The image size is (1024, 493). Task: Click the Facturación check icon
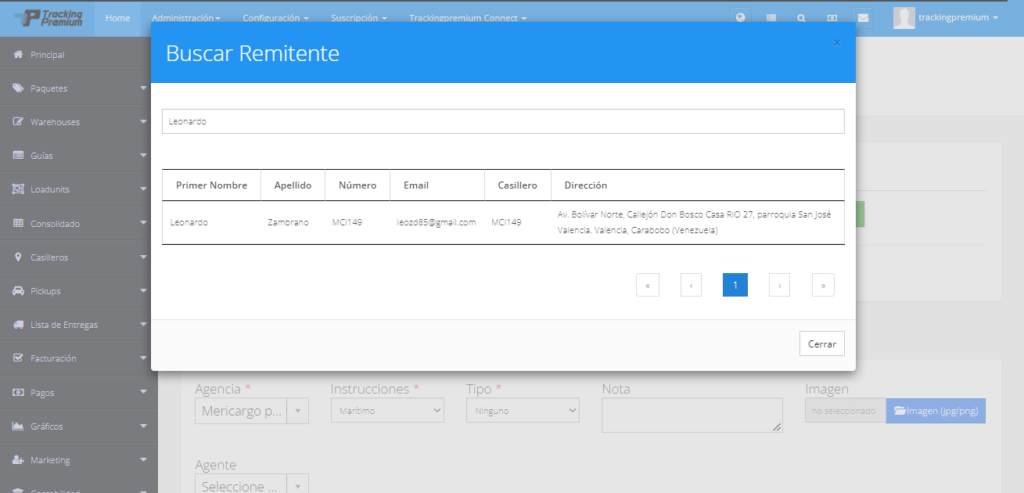(x=18, y=358)
